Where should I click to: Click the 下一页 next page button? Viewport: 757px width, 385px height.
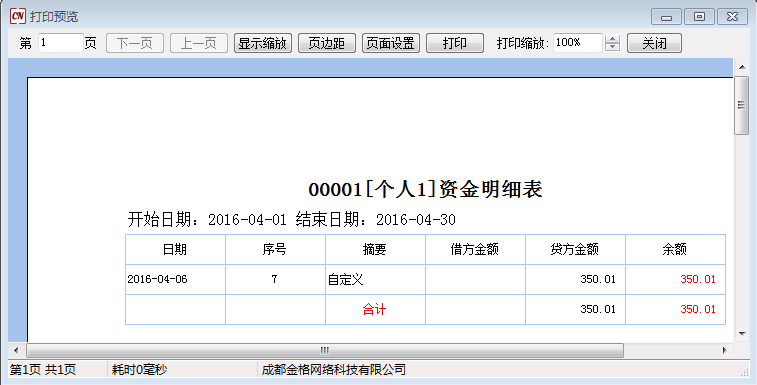135,43
